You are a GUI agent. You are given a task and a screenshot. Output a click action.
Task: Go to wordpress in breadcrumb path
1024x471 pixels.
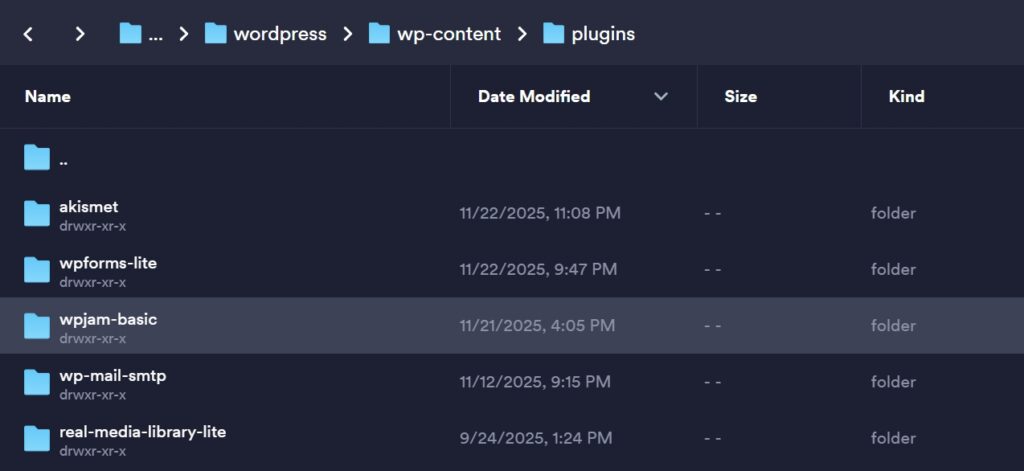tap(279, 34)
